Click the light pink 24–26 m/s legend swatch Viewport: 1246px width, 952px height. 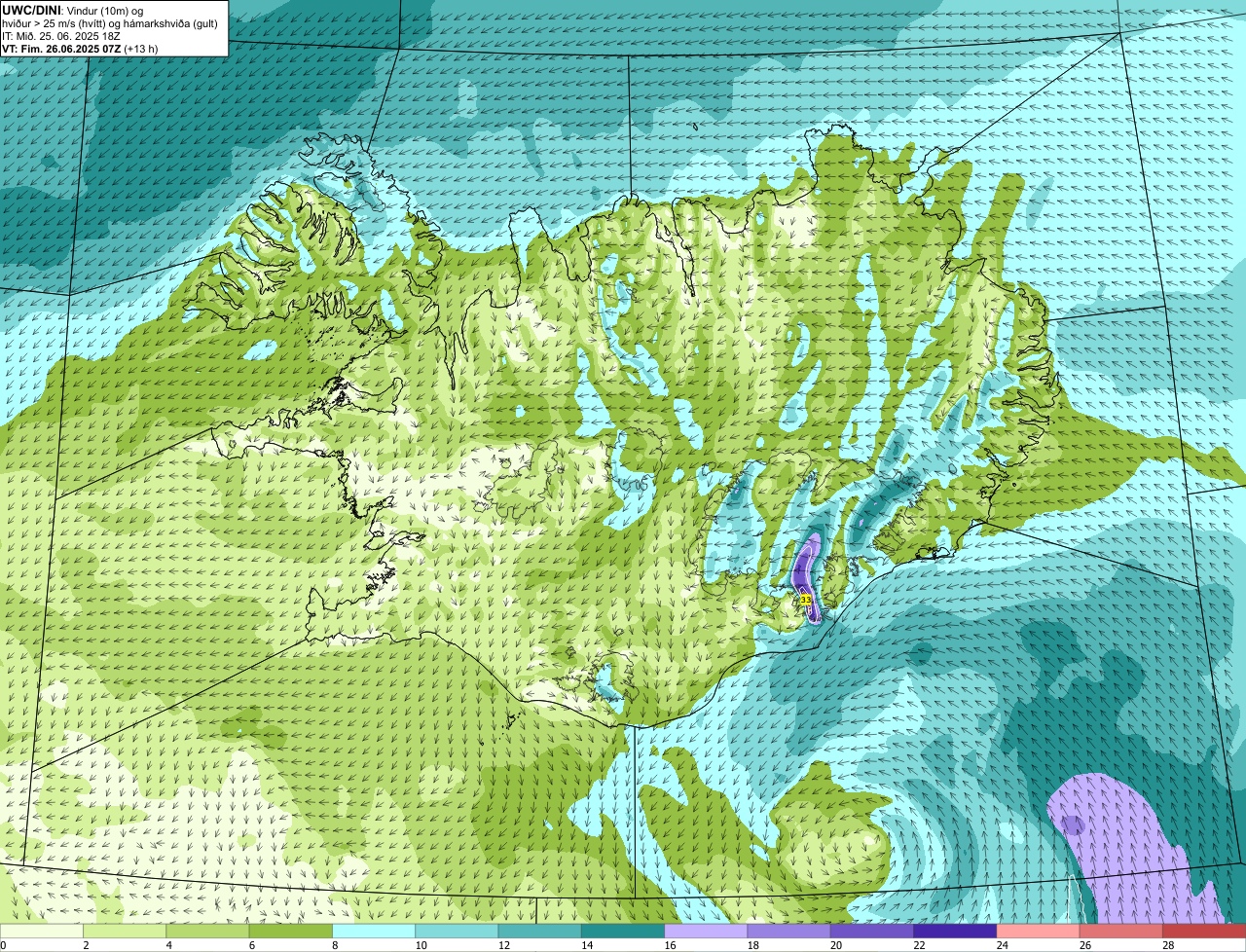click(x=1039, y=931)
